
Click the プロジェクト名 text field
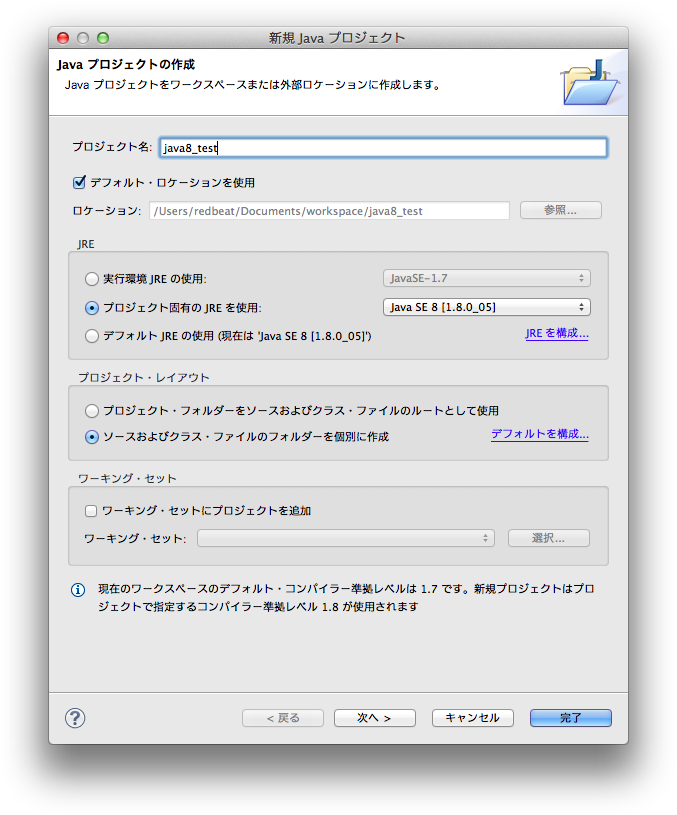(x=383, y=148)
